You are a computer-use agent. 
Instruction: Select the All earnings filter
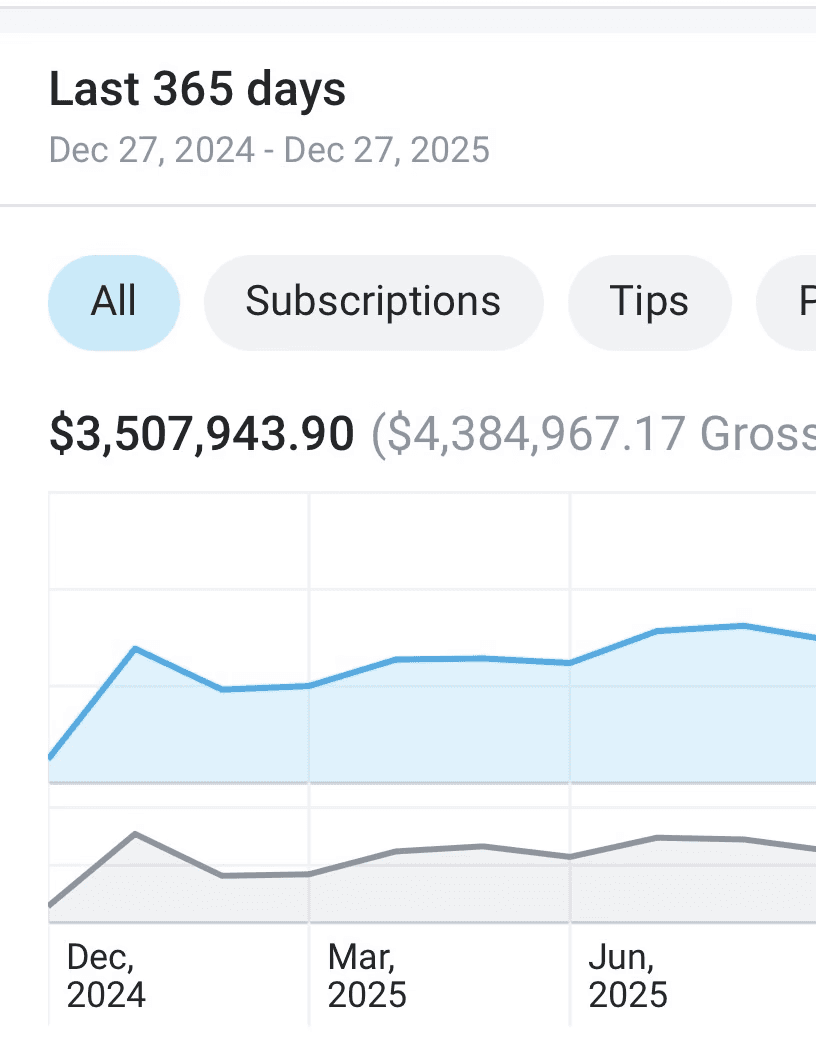click(114, 302)
